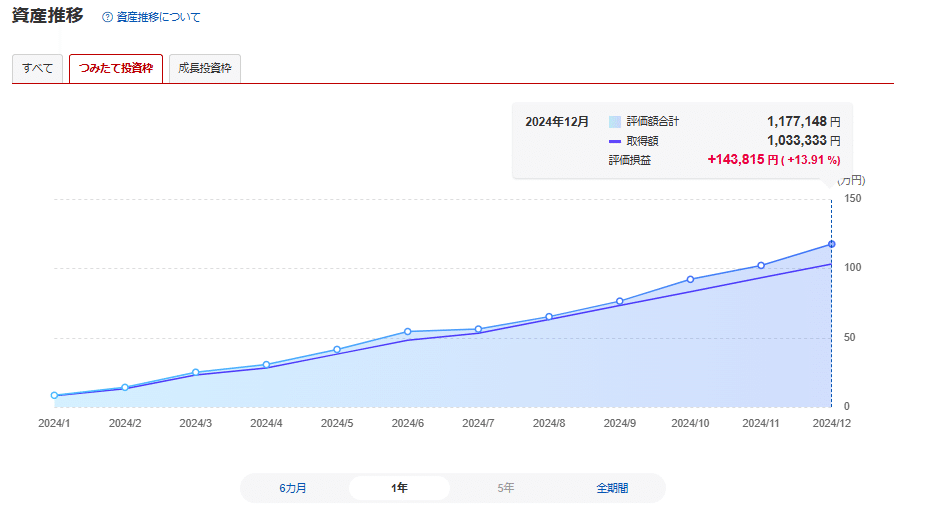
Task: Click the 100 y-axis label
Action: point(852,268)
